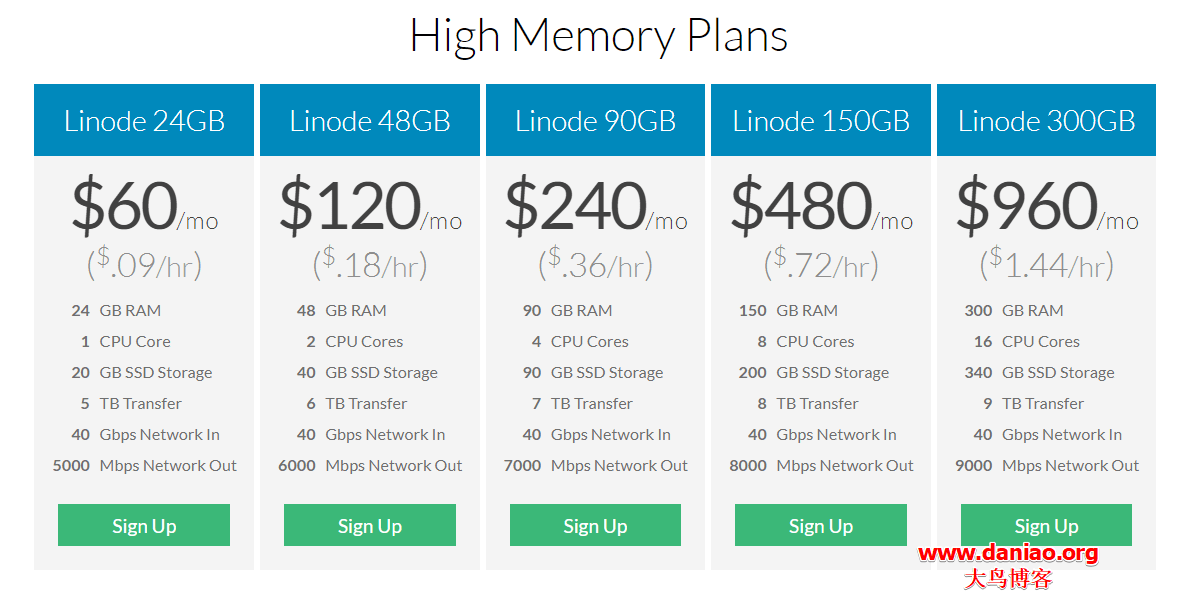Screen dimensions: 1199x598
Task: Click the $240/mo price
Action: pyautogui.click(x=595, y=206)
